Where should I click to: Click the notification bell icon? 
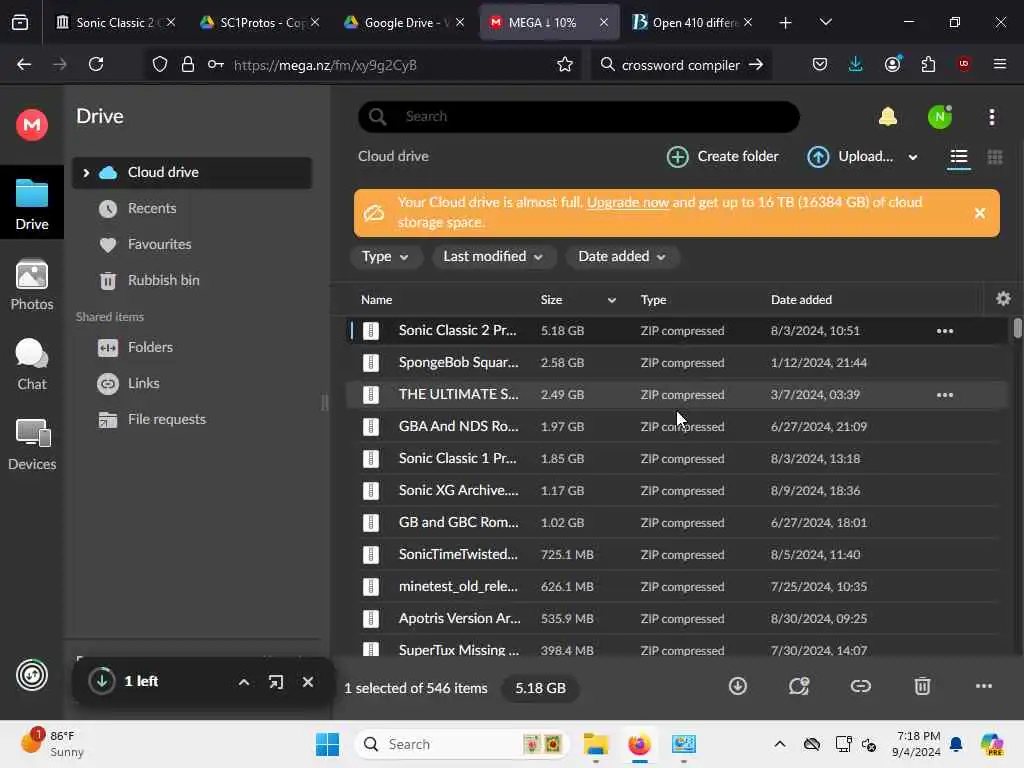[x=888, y=117]
